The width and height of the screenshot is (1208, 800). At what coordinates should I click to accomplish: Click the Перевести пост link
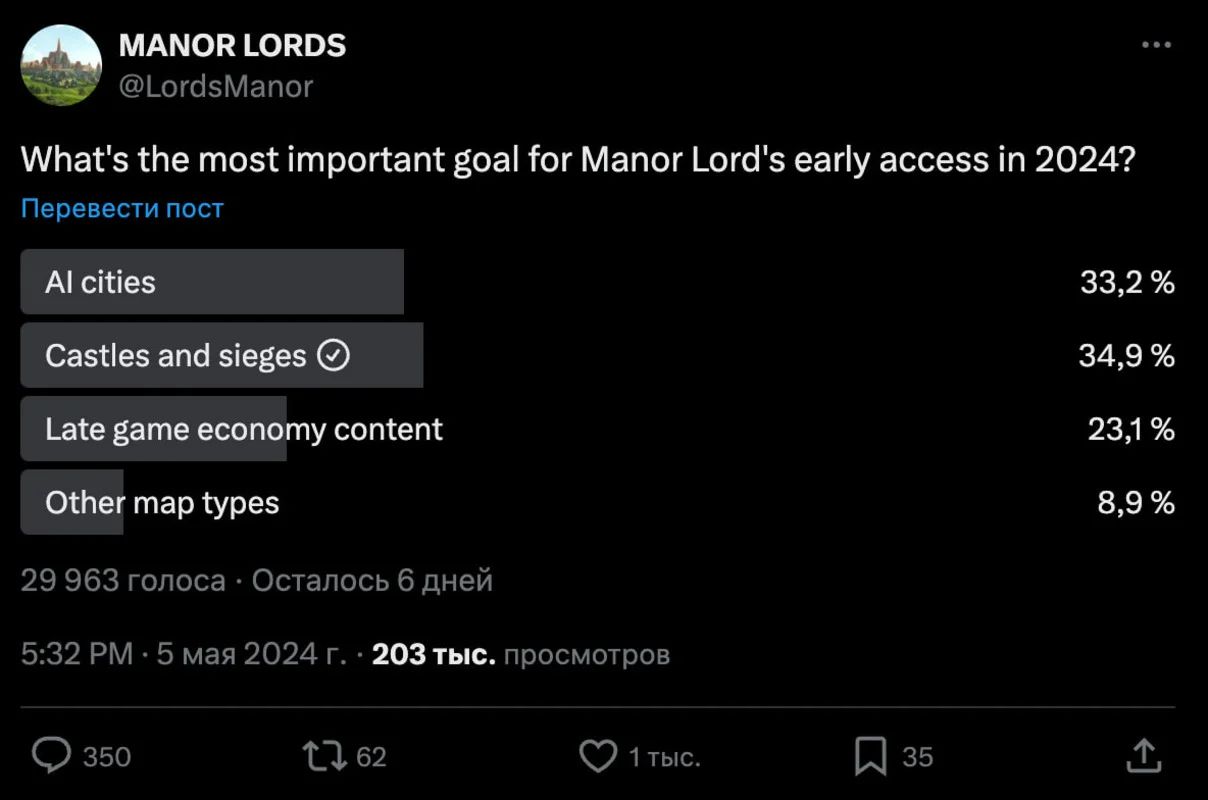121,208
